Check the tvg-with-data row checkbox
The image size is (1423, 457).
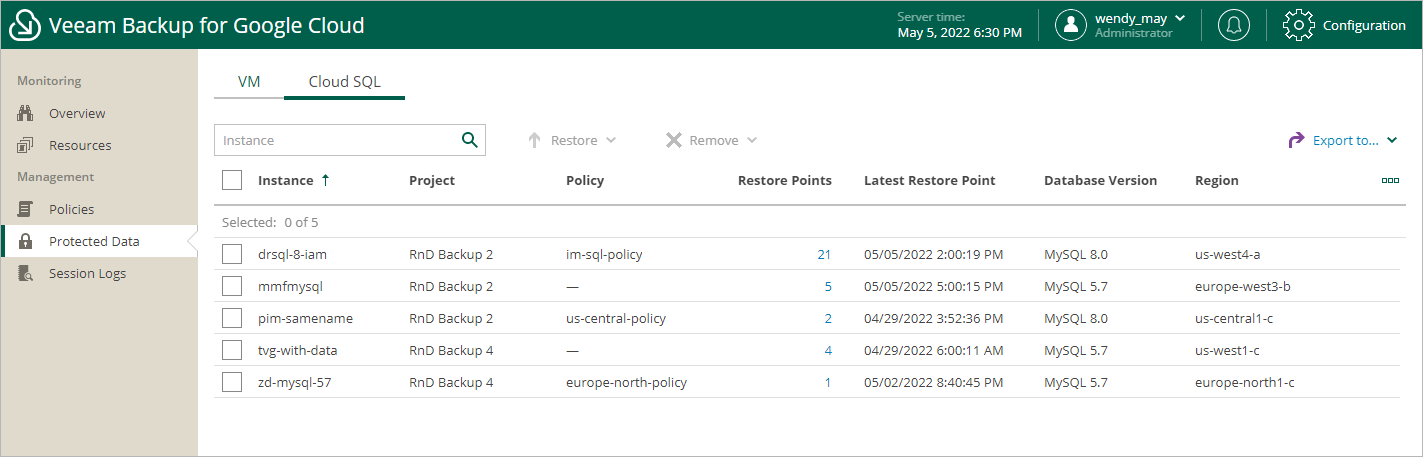pyautogui.click(x=232, y=350)
